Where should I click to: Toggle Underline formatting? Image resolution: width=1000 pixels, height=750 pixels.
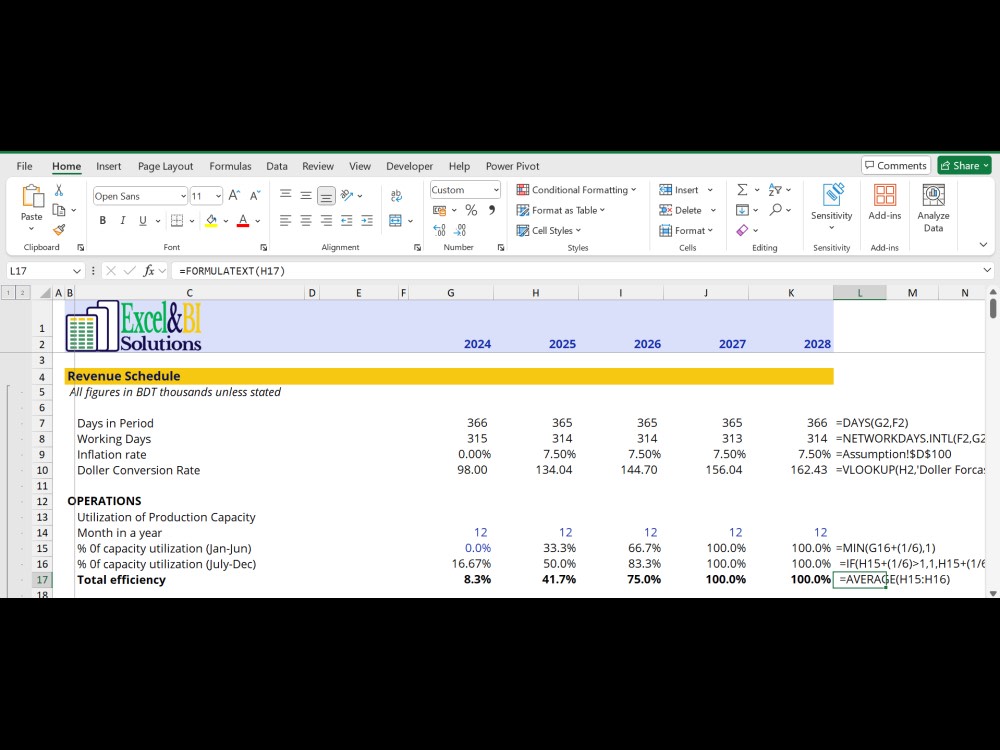[143, 221]
